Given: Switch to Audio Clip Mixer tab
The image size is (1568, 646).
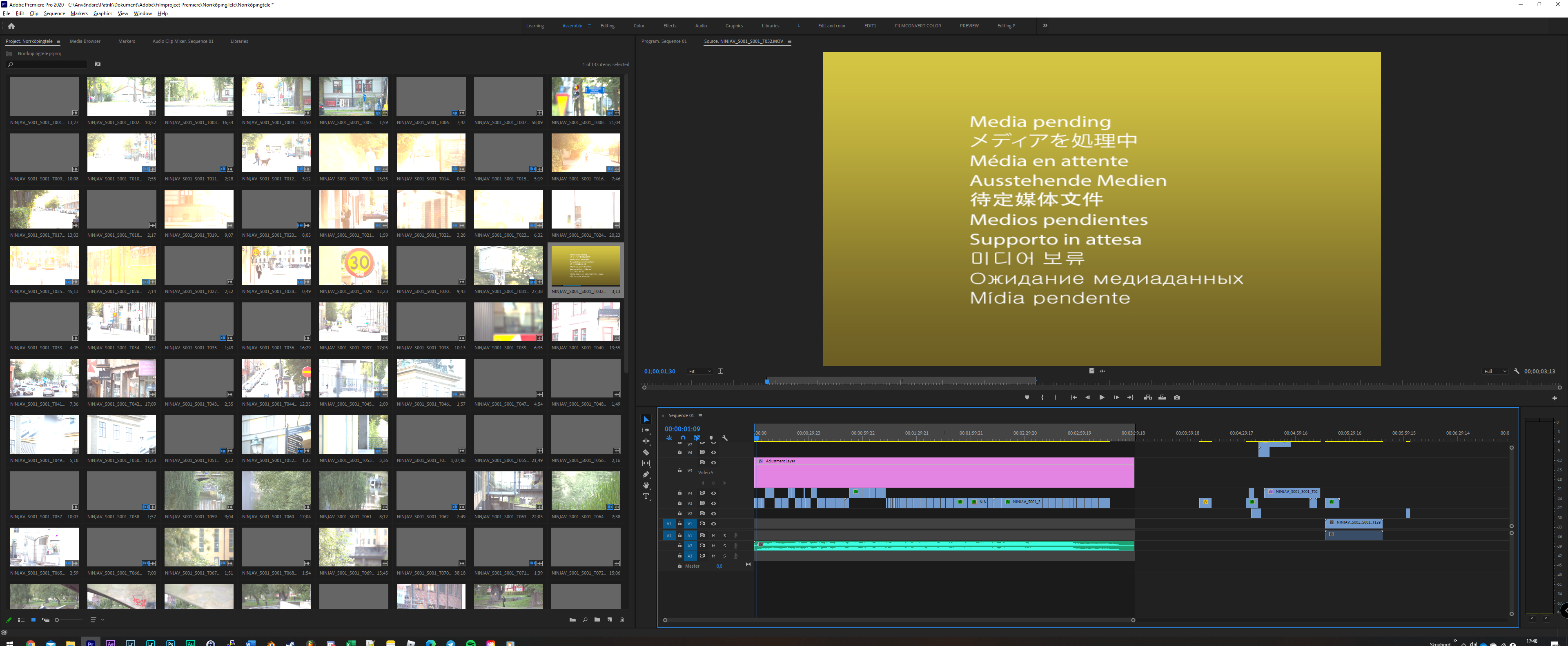Looking at the screenshot, I should click(x=183, y=41).
